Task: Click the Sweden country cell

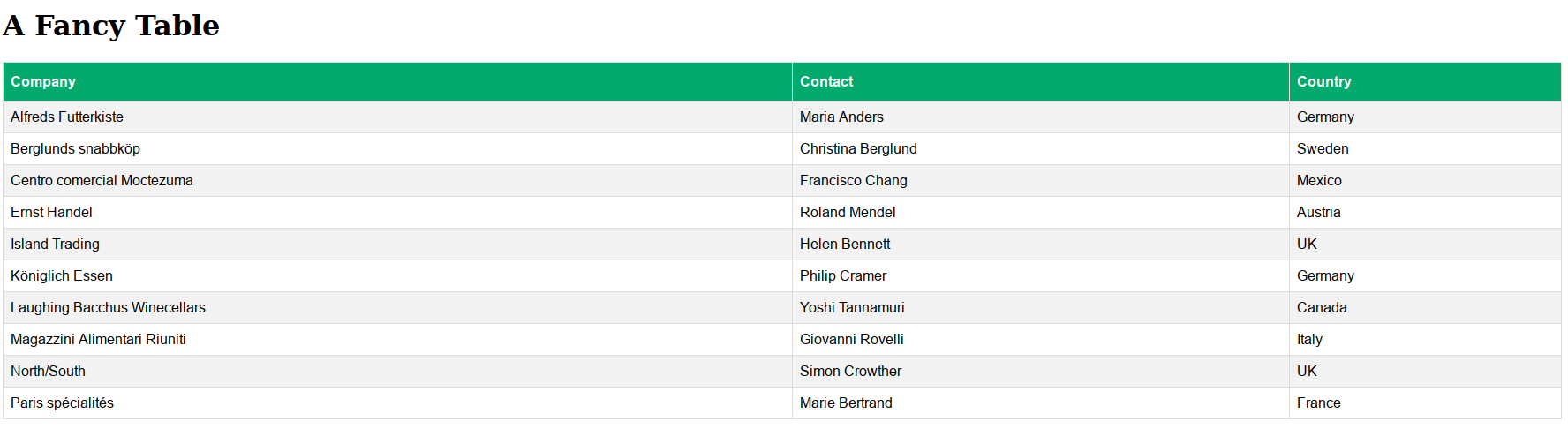Action: coord(1323,148)
